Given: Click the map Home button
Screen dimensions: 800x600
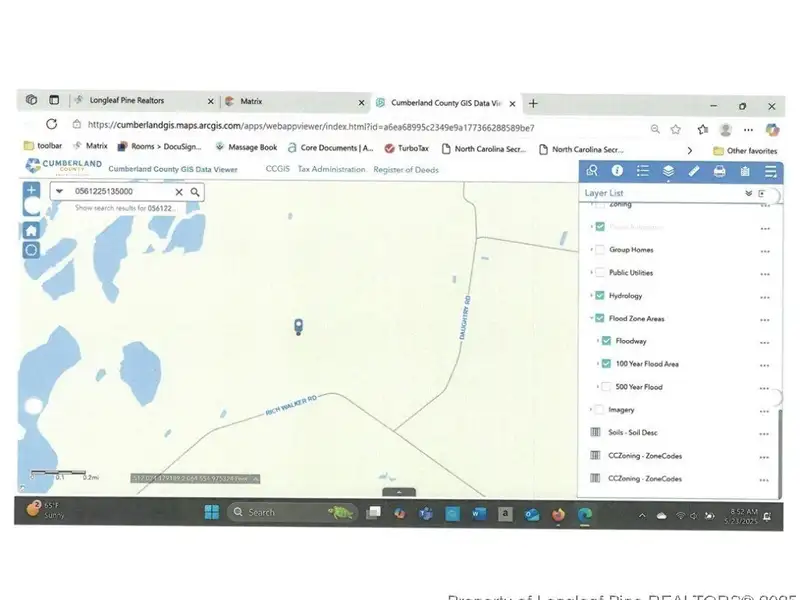Looking at the screenshot, I should pyautogui.click(x=31, y=230).
